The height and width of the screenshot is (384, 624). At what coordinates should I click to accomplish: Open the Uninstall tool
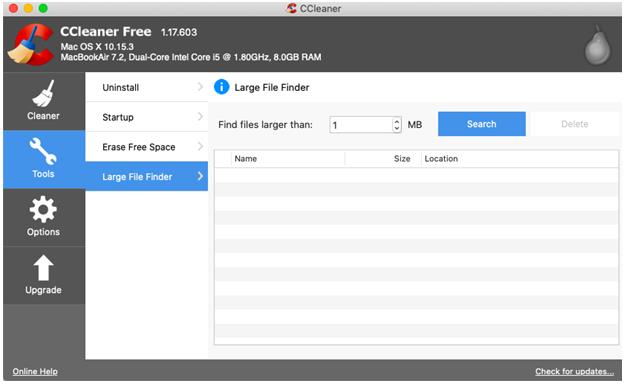(x=146, y=87)
